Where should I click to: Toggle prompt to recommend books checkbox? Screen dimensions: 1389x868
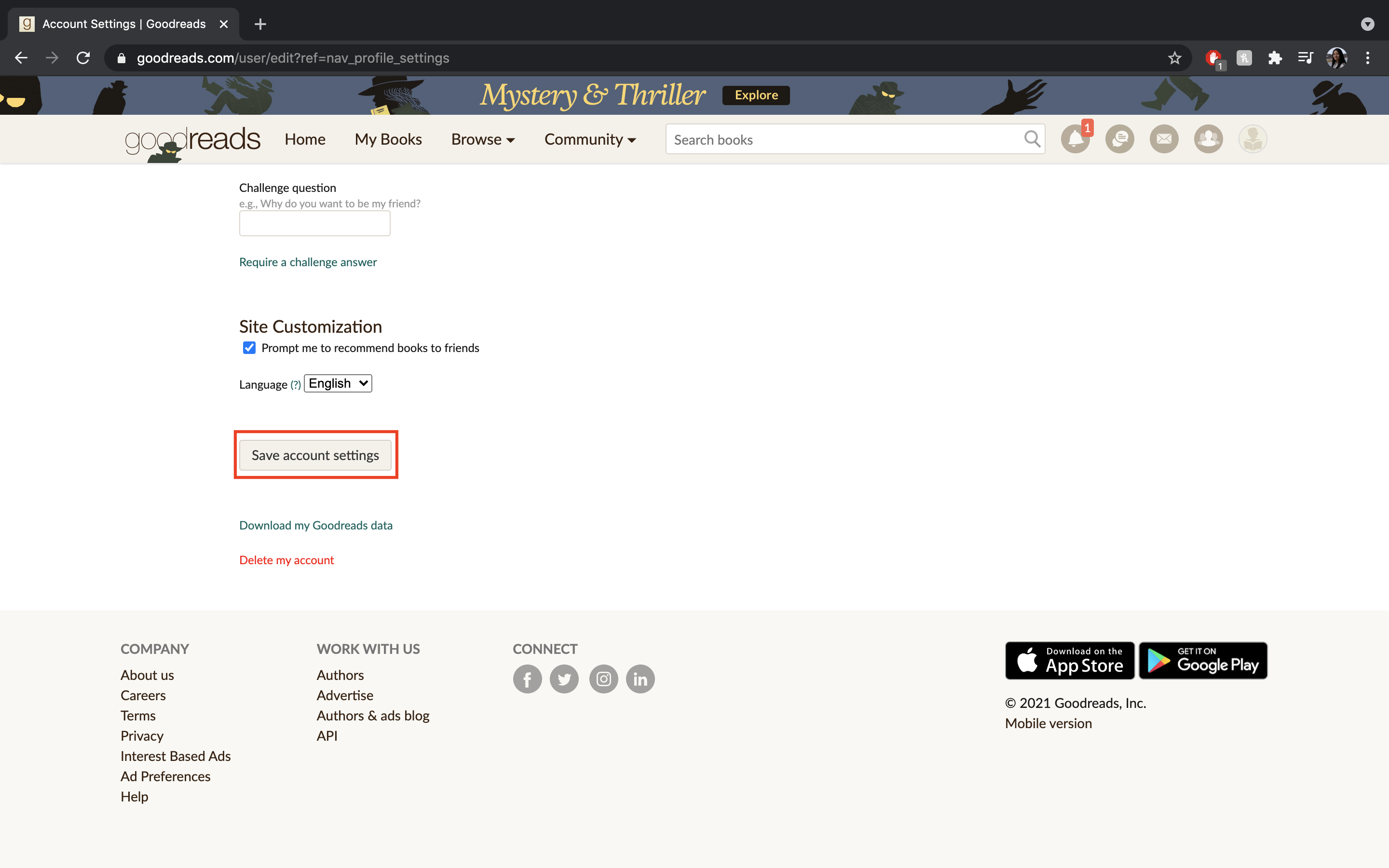(249, 347)
